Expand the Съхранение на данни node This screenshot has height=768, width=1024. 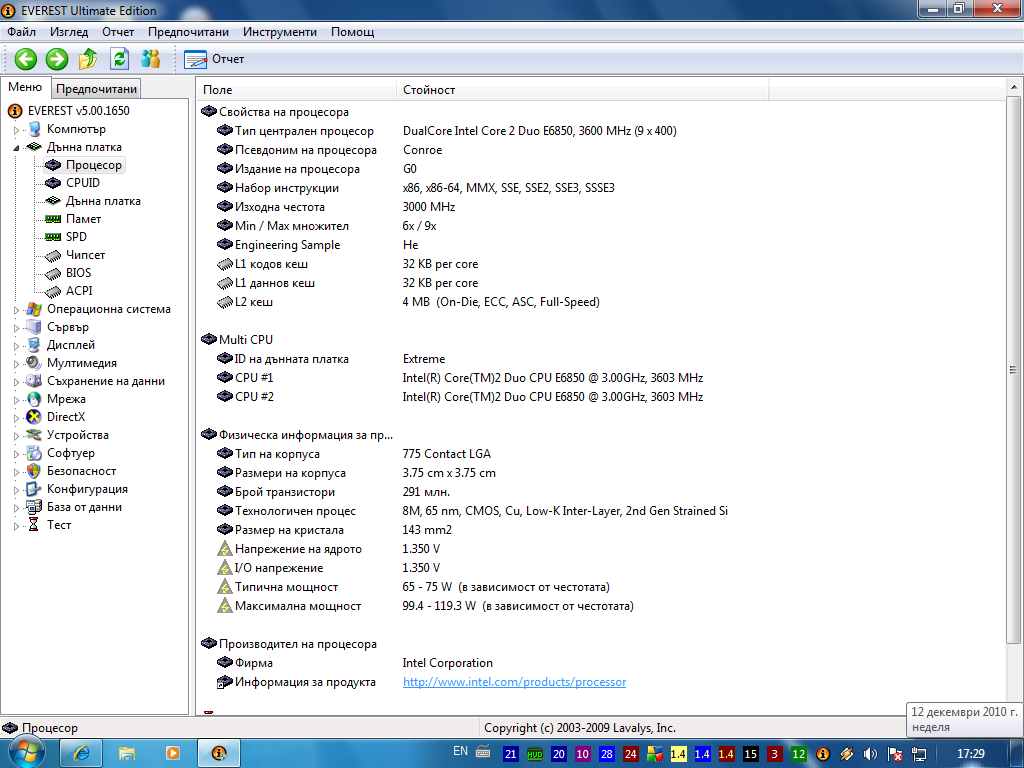point(16,381)
